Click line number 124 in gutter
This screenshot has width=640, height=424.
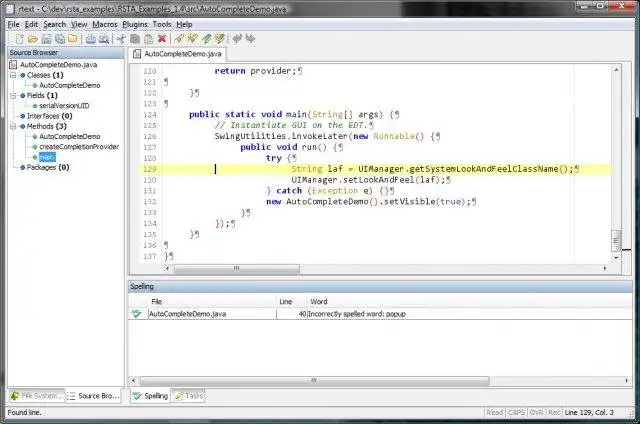(x=150, y=115)
